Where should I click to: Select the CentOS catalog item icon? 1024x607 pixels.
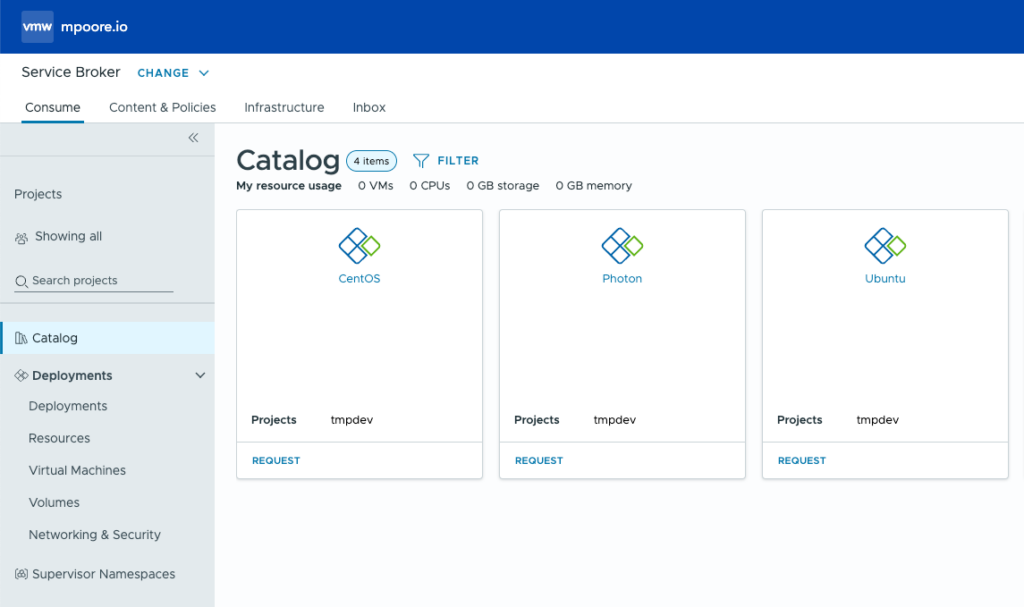click(359, 243)
